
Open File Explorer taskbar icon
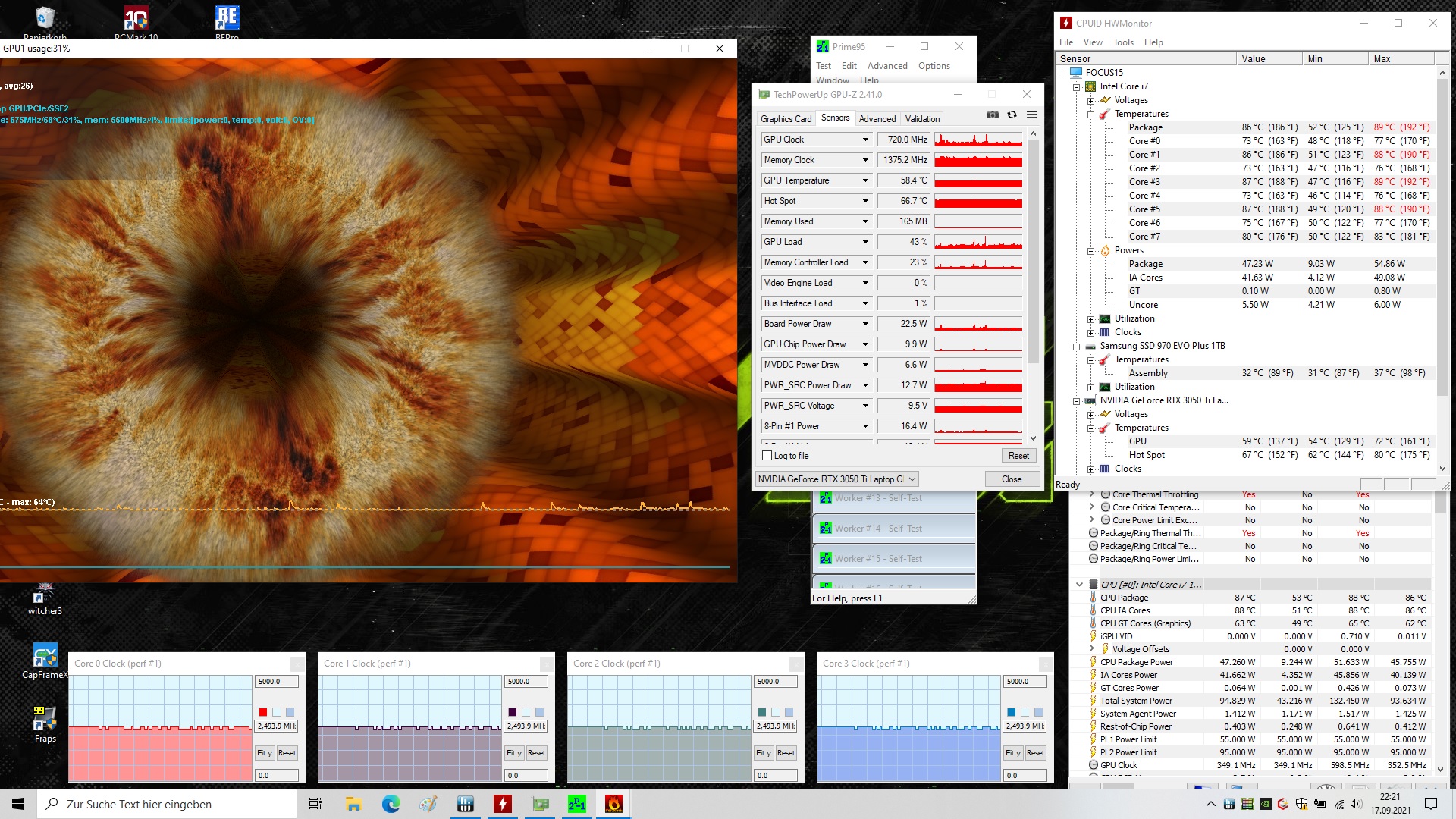(x=353, y=804)
